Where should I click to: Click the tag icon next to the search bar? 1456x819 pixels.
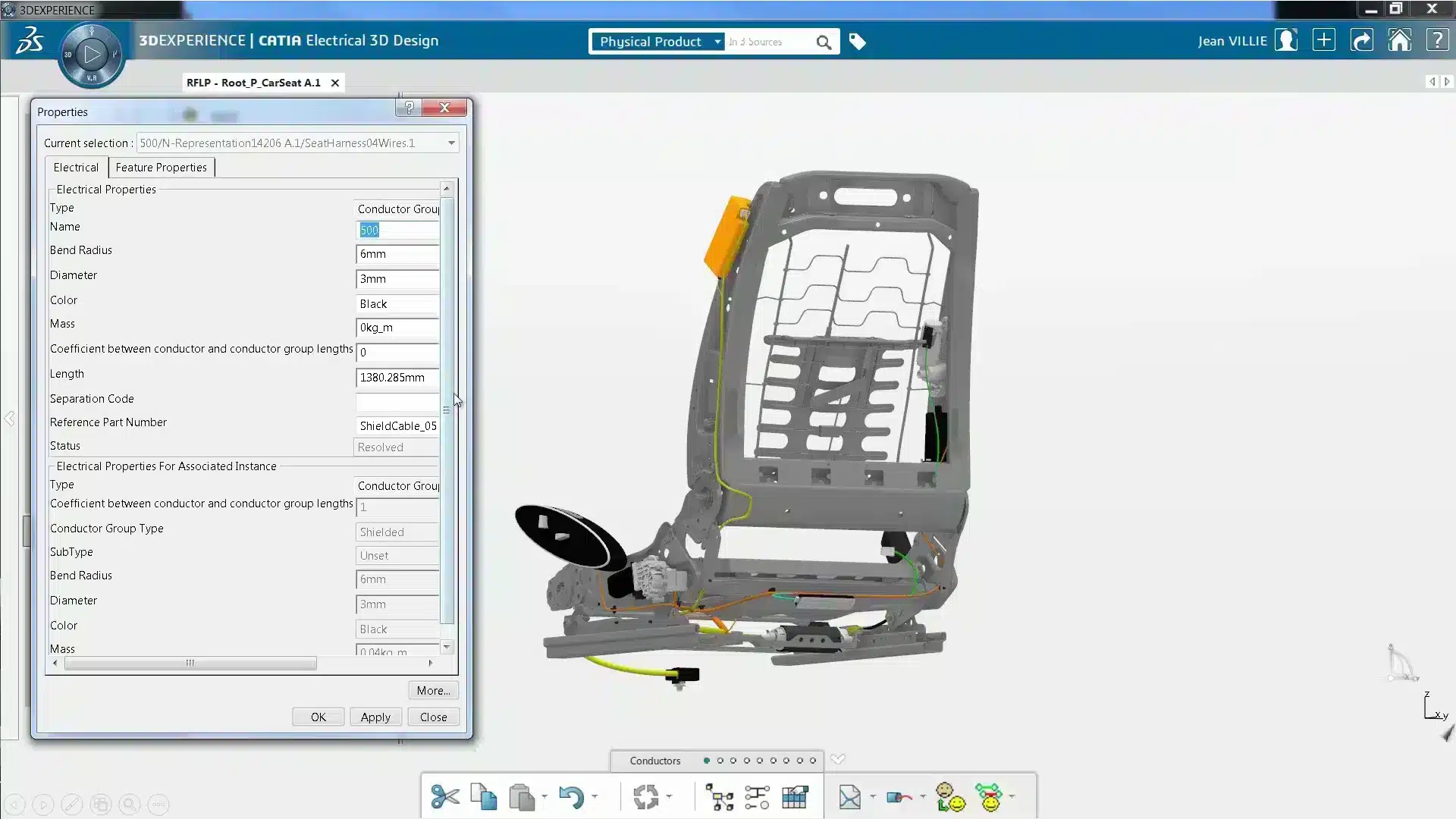click(x=857, y=42)
